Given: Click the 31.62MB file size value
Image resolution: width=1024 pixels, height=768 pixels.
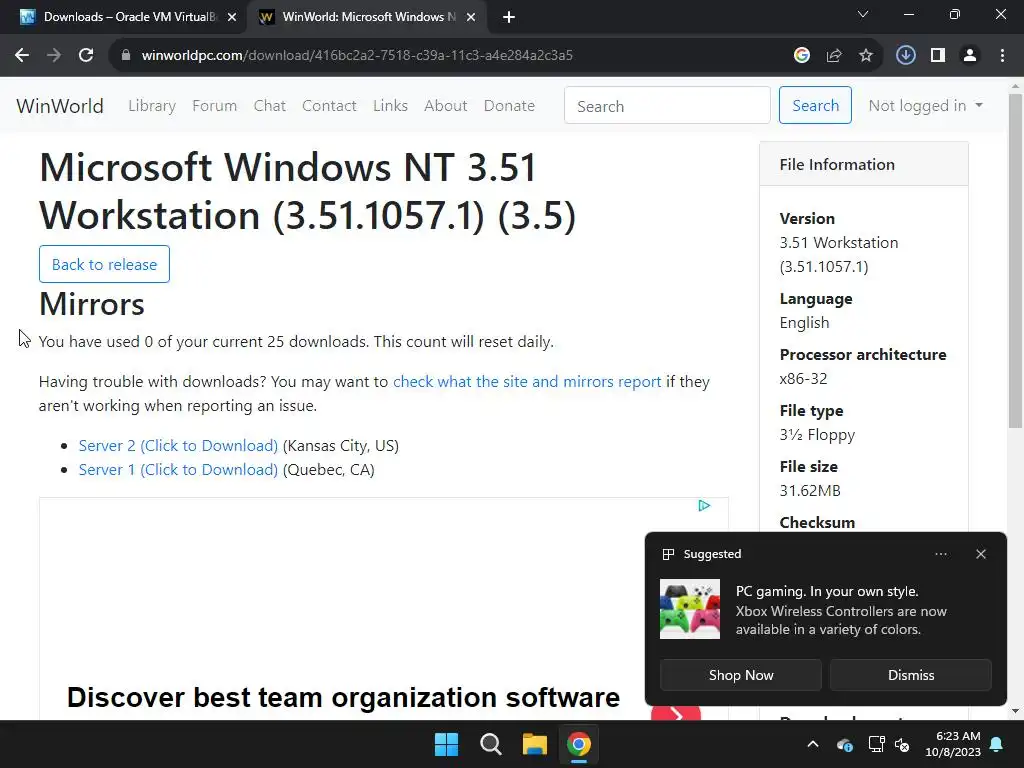Looking at the screenshot, I should pyautogui.click(x=810, y=491).
